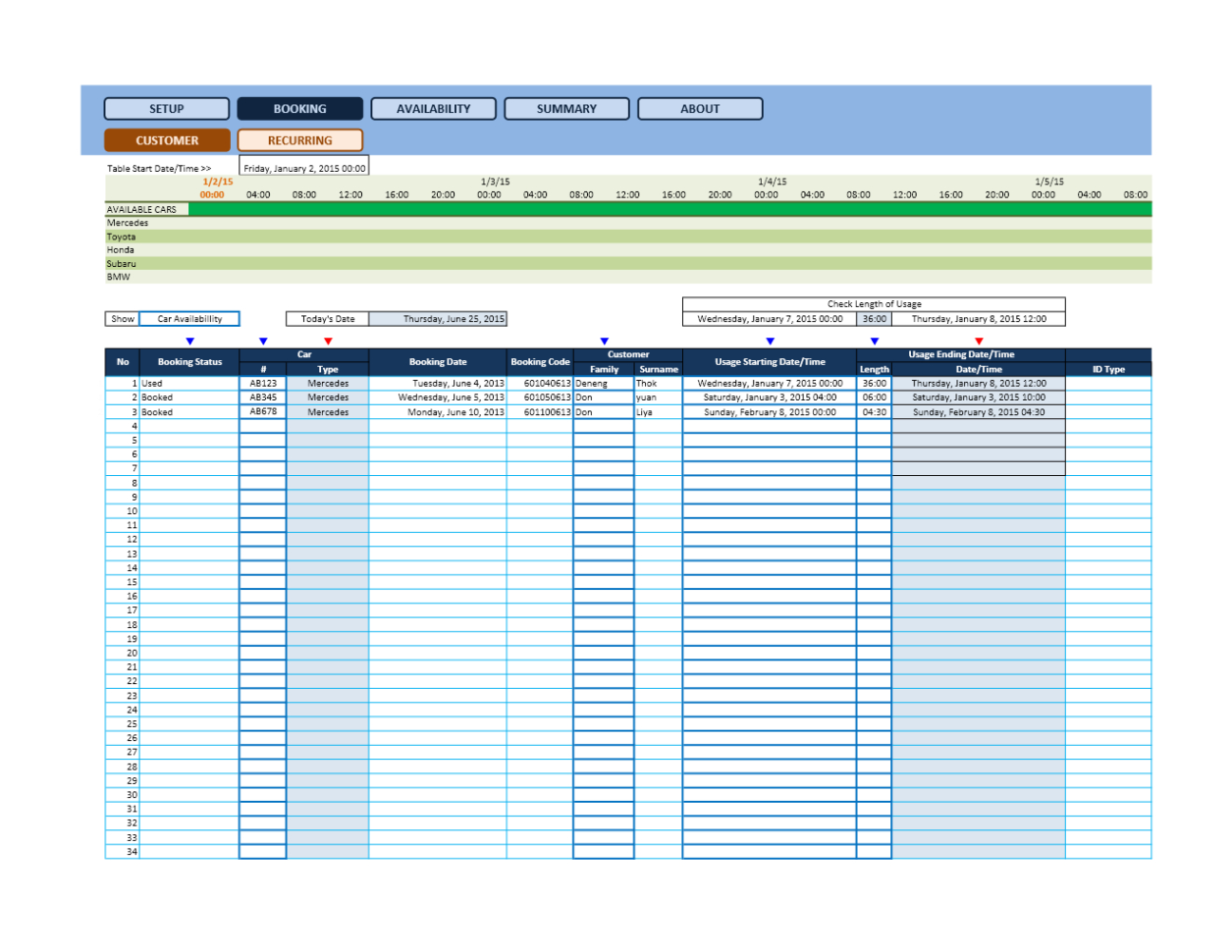The height and width of the screenshot is (952, 1232).
Task: Open the Car Availability show selector
Action: point(189,318)
